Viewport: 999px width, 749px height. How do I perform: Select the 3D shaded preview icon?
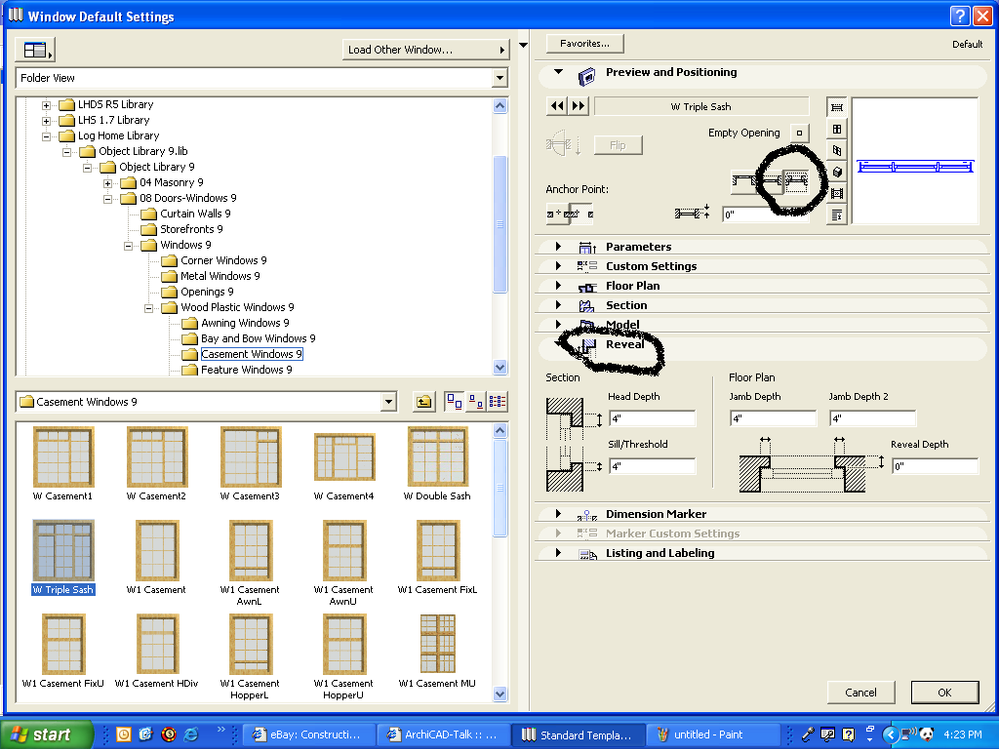[837, 172]
